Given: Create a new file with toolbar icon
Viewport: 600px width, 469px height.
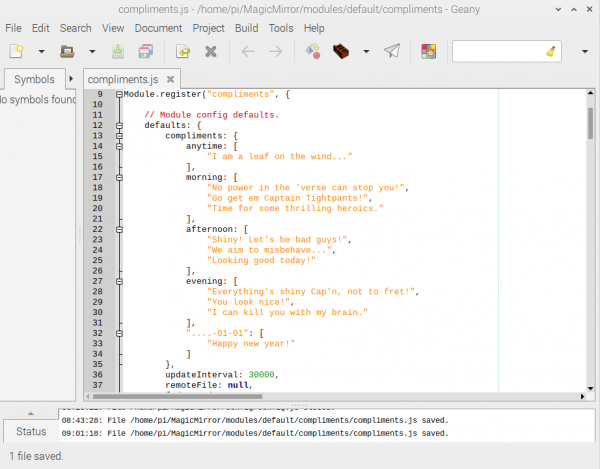Looking at the screenshot, I should 17,51.
